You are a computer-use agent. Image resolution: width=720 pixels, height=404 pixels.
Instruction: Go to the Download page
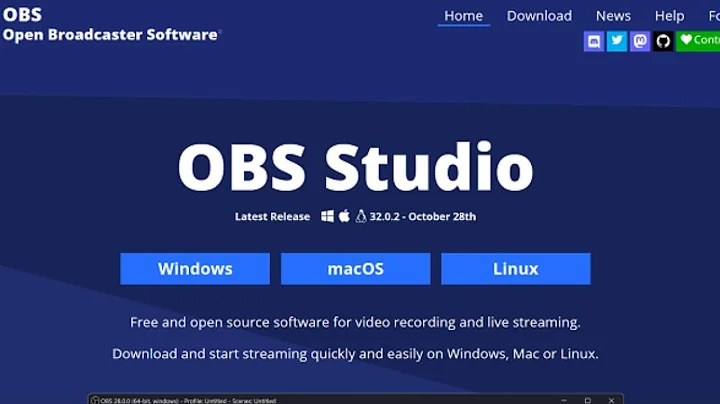pos(540,16)
